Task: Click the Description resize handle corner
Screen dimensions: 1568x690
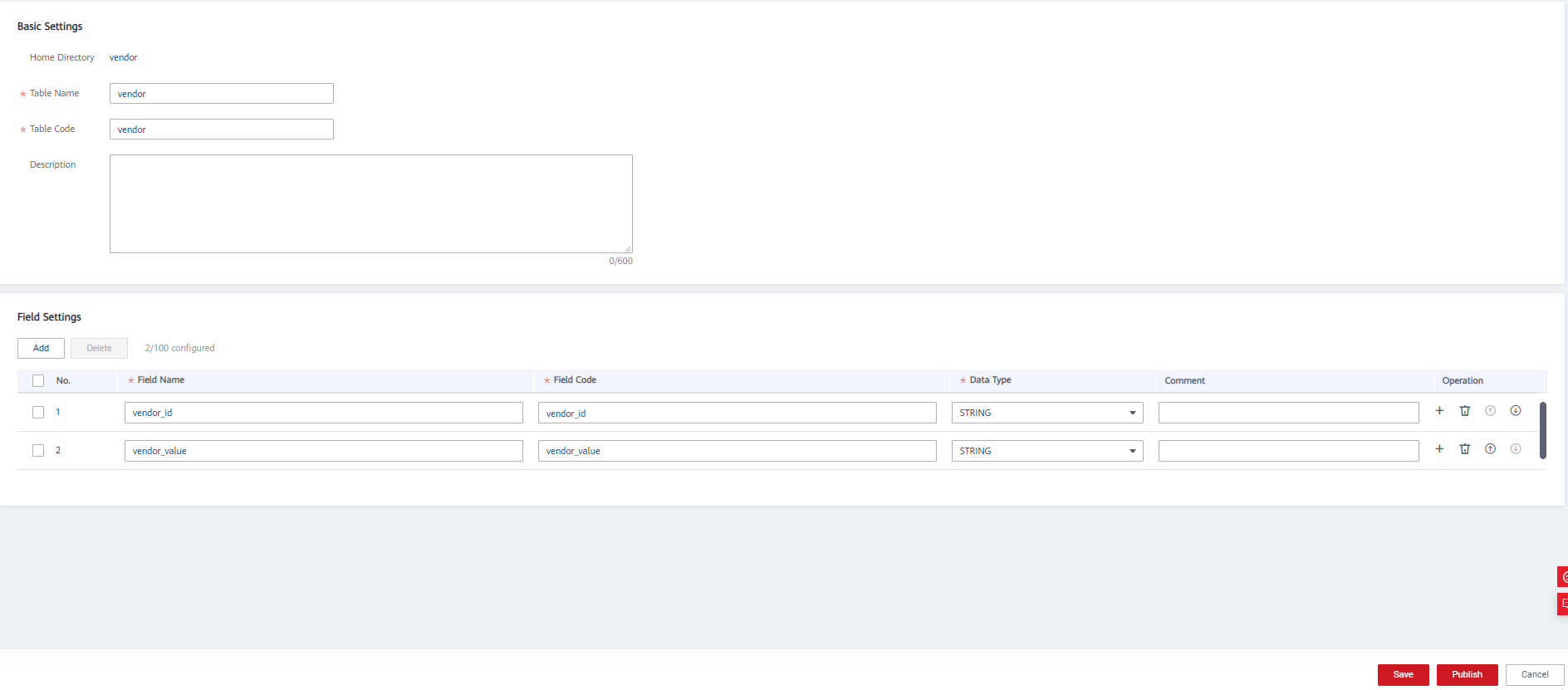Action: click(628, 248)
